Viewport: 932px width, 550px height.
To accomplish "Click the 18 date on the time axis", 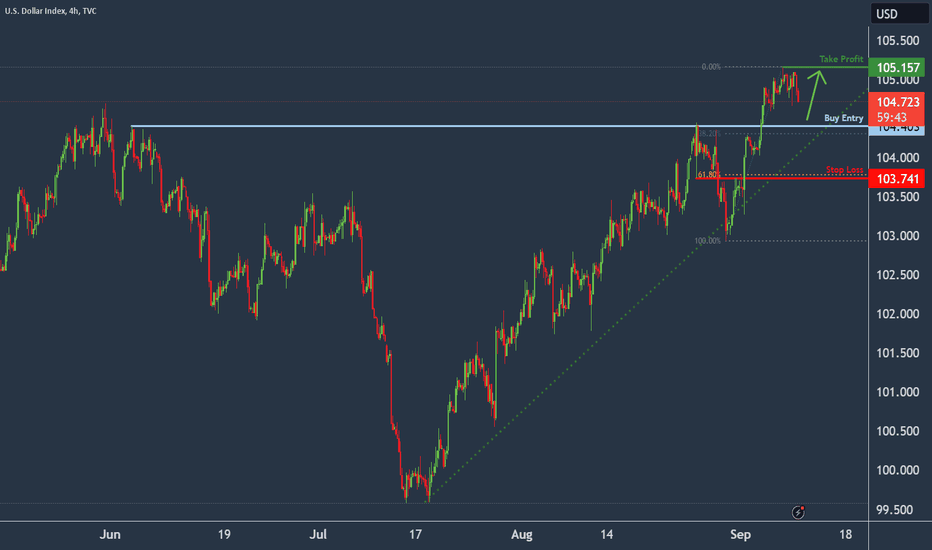I will point(845,535).
